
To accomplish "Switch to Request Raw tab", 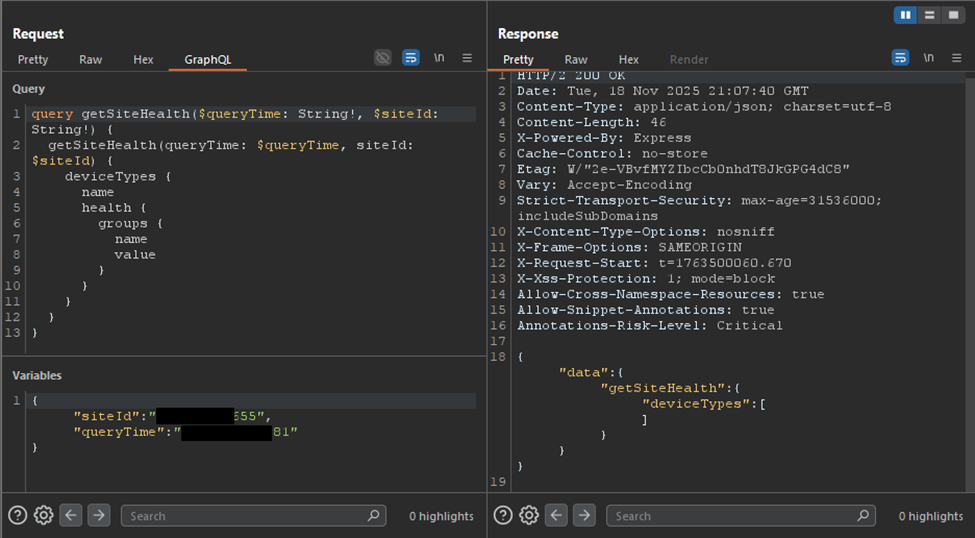I will pyautogui.click(x=90, y=60).
